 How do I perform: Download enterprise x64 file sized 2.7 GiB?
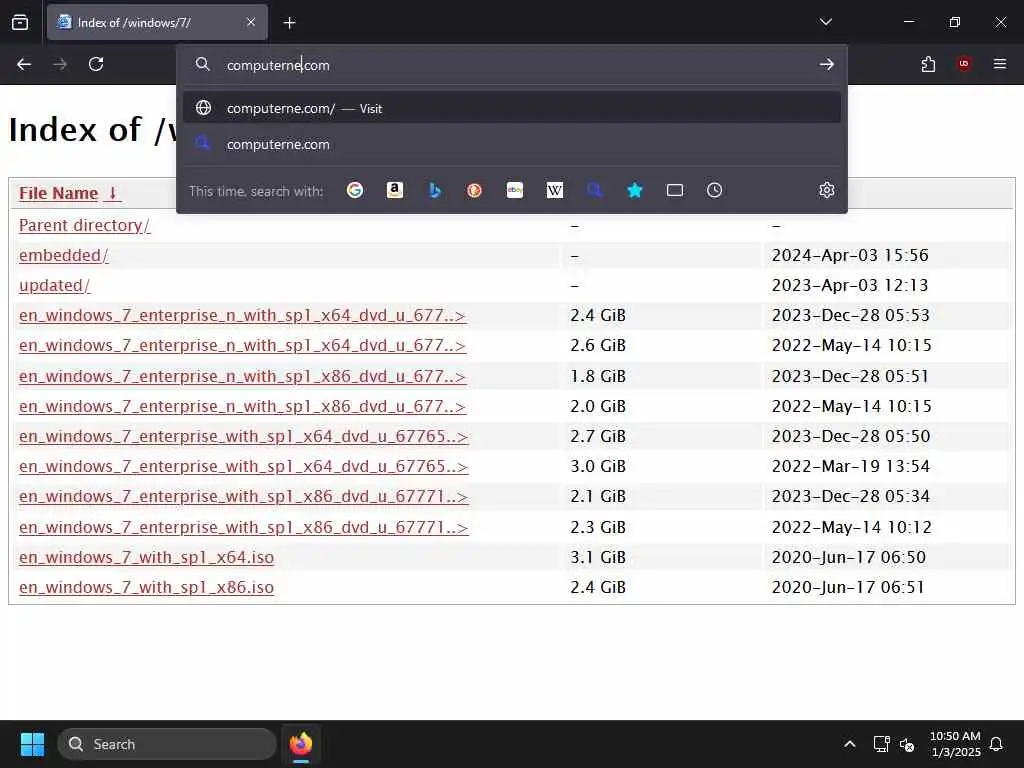pyautogui.click(x=244, y=436)
